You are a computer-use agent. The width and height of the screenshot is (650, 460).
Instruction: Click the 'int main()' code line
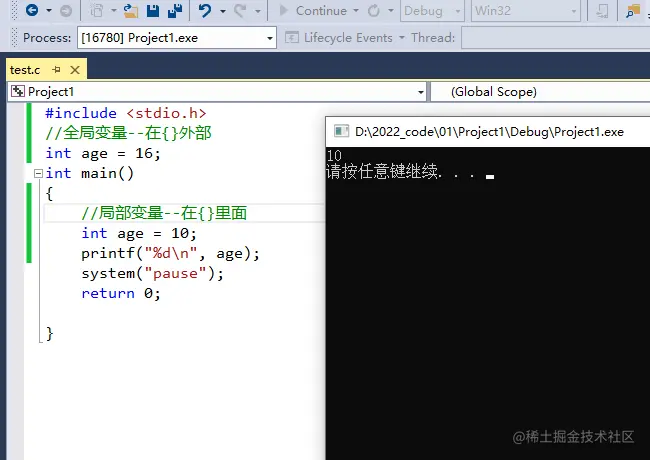(90, 173)
